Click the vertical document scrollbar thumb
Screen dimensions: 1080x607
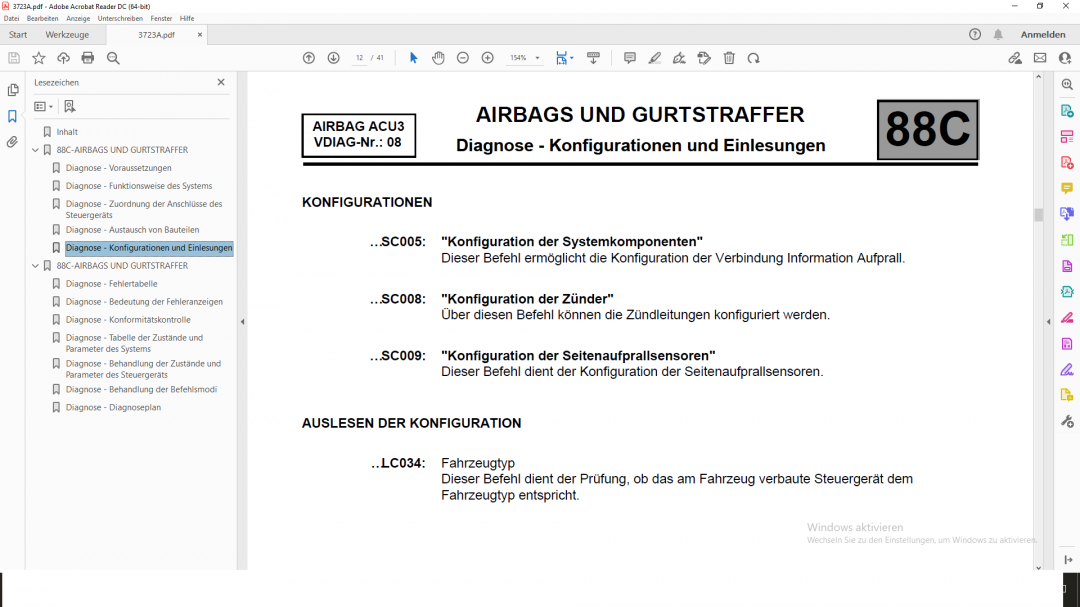point(1038,214)
